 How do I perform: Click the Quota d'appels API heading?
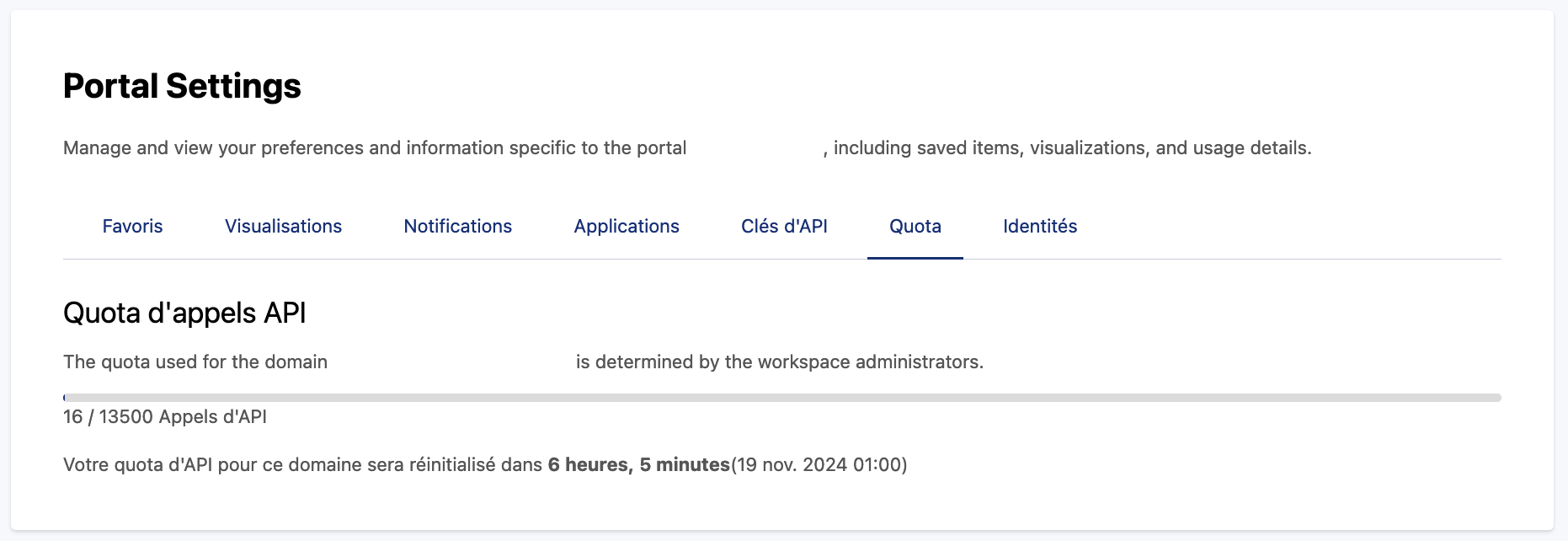[184, 313]
